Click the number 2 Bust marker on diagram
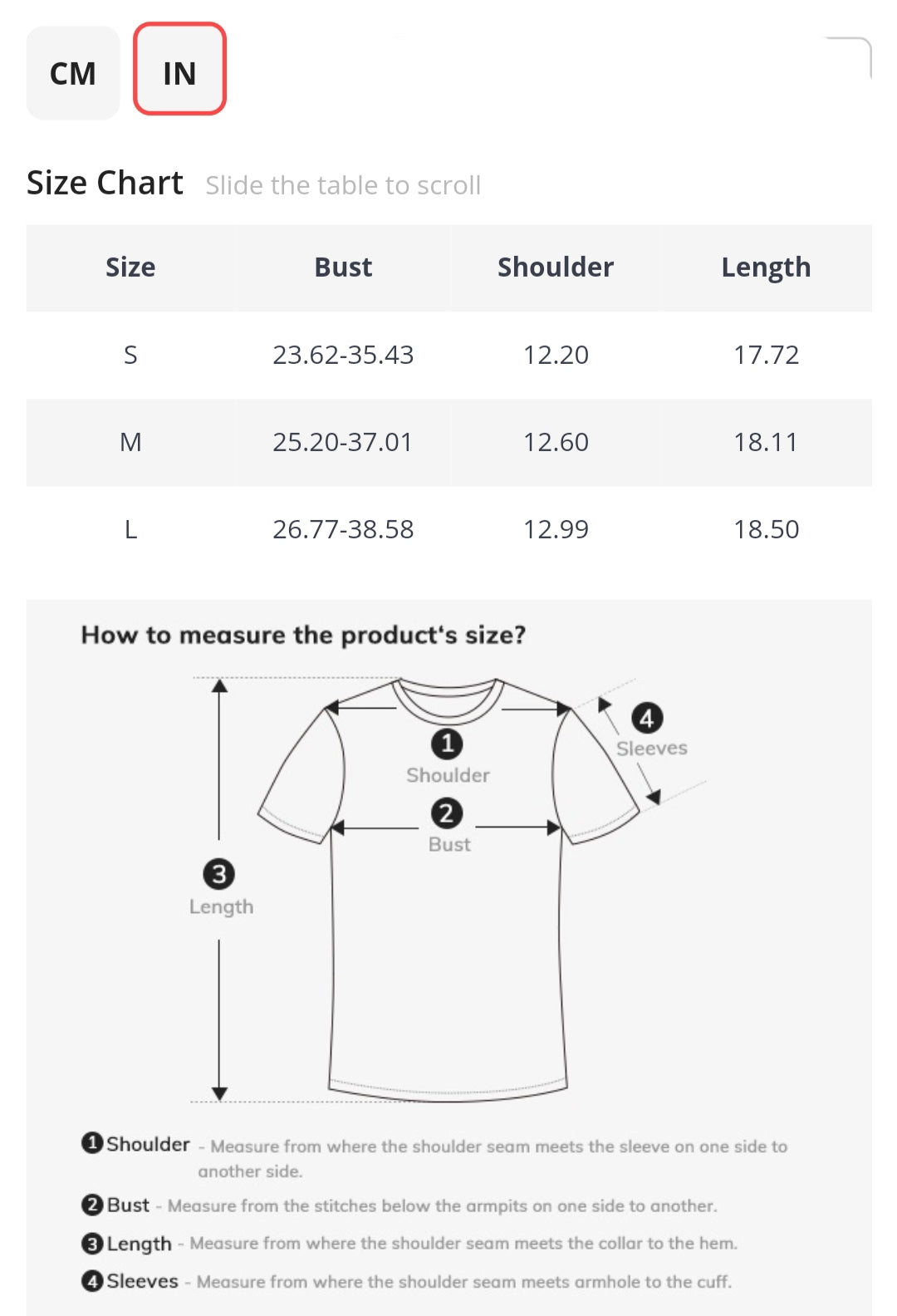This screenshot has height=1316, width=897. [x=447, y=813]
